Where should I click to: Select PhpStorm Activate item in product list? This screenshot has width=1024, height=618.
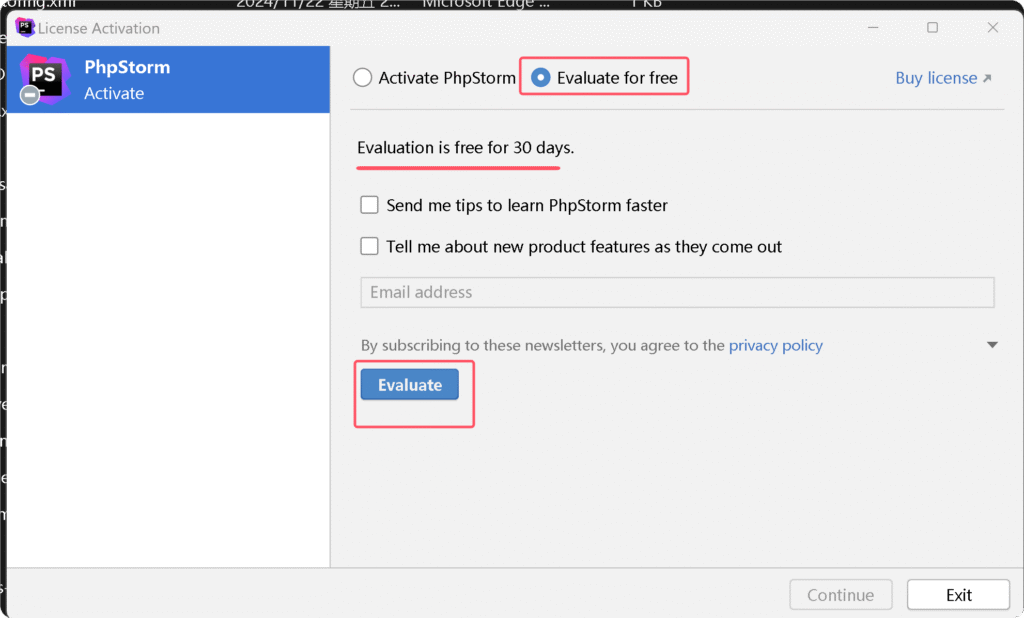pyautogui.click(x=168, y=80)
